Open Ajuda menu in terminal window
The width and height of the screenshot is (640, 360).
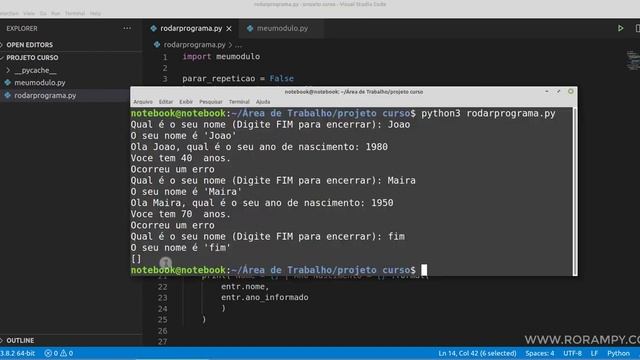tap(263, 102)
